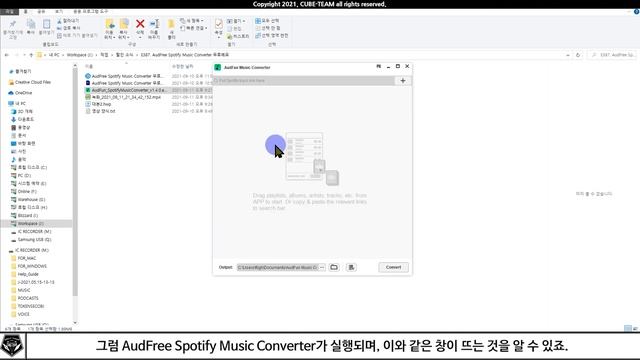
Task: Click the Spotify link search field in AudFree
Action: click(x=304, y=80)
